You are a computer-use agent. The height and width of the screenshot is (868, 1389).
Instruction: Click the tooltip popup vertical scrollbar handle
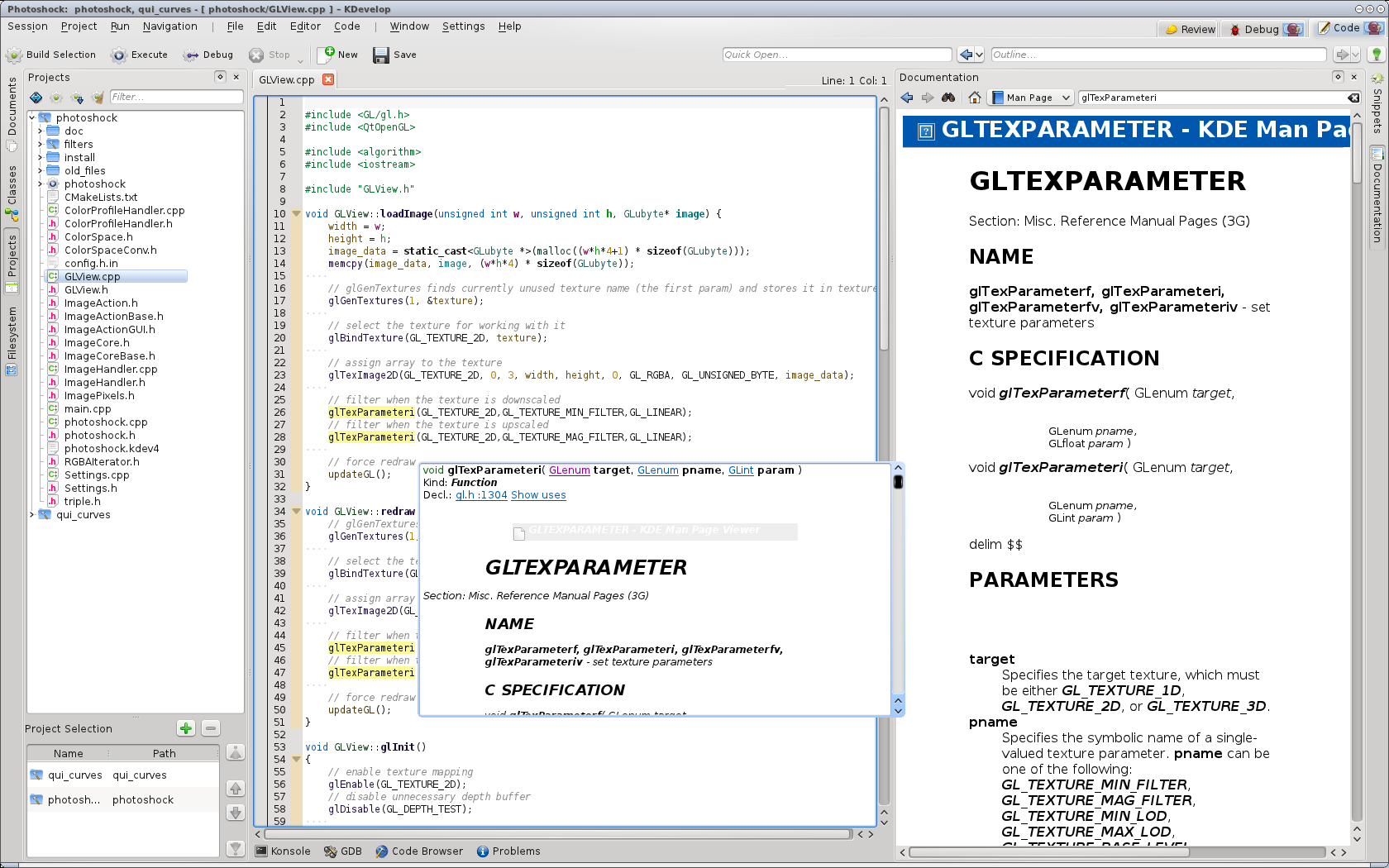click(x=898, y=481)
